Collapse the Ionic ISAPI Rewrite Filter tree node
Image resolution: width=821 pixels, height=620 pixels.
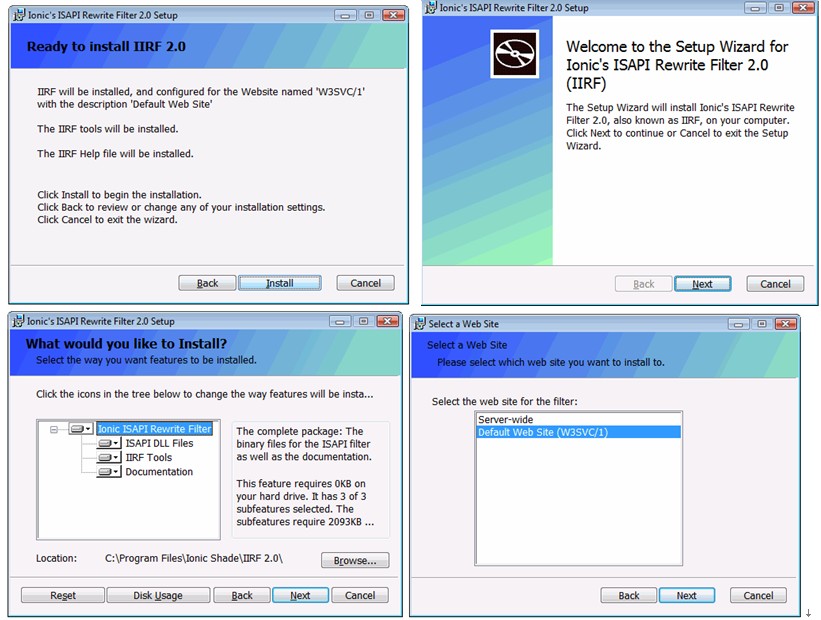(53, 429)
